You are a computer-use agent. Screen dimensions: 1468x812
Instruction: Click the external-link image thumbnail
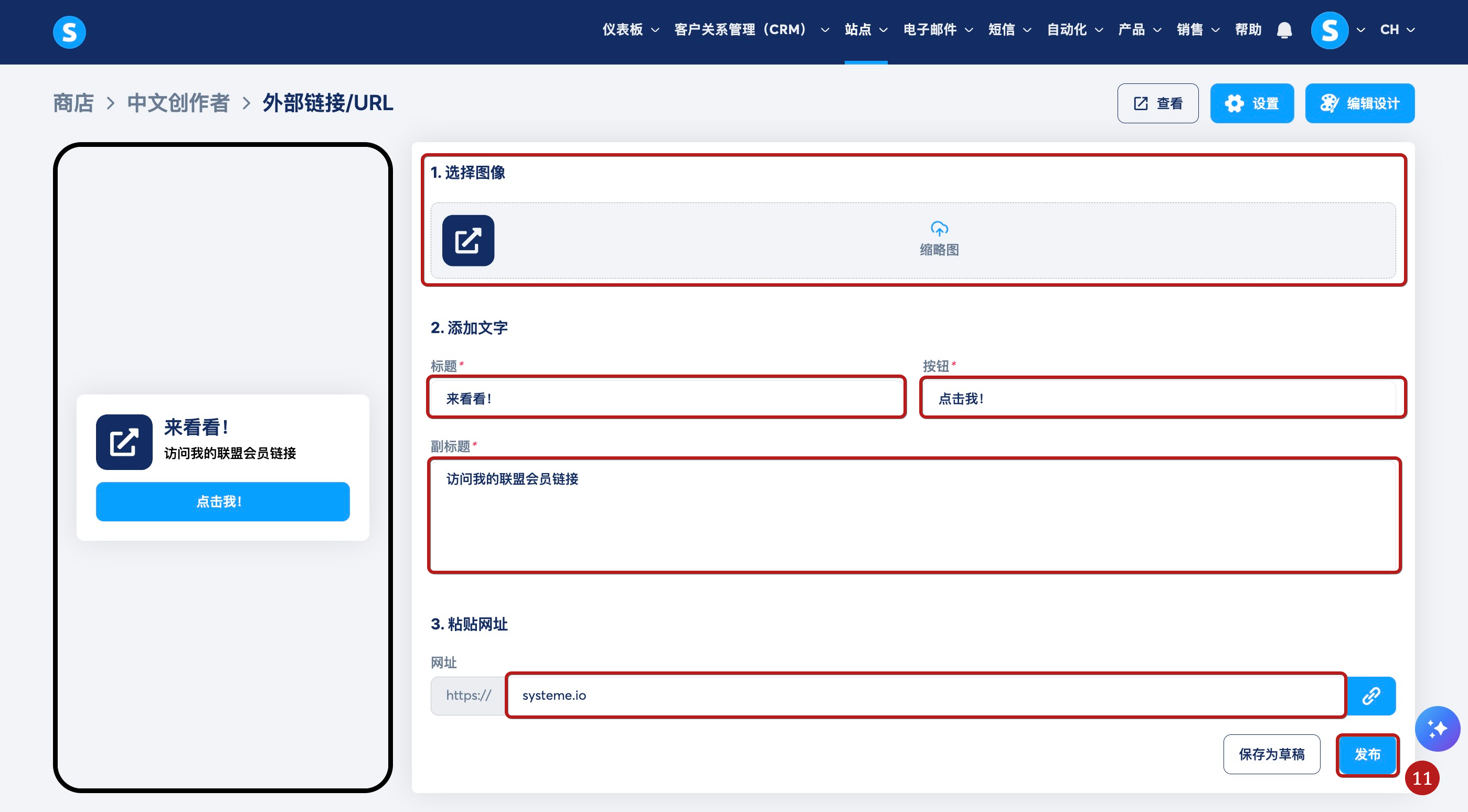click(x=468, y=240)
